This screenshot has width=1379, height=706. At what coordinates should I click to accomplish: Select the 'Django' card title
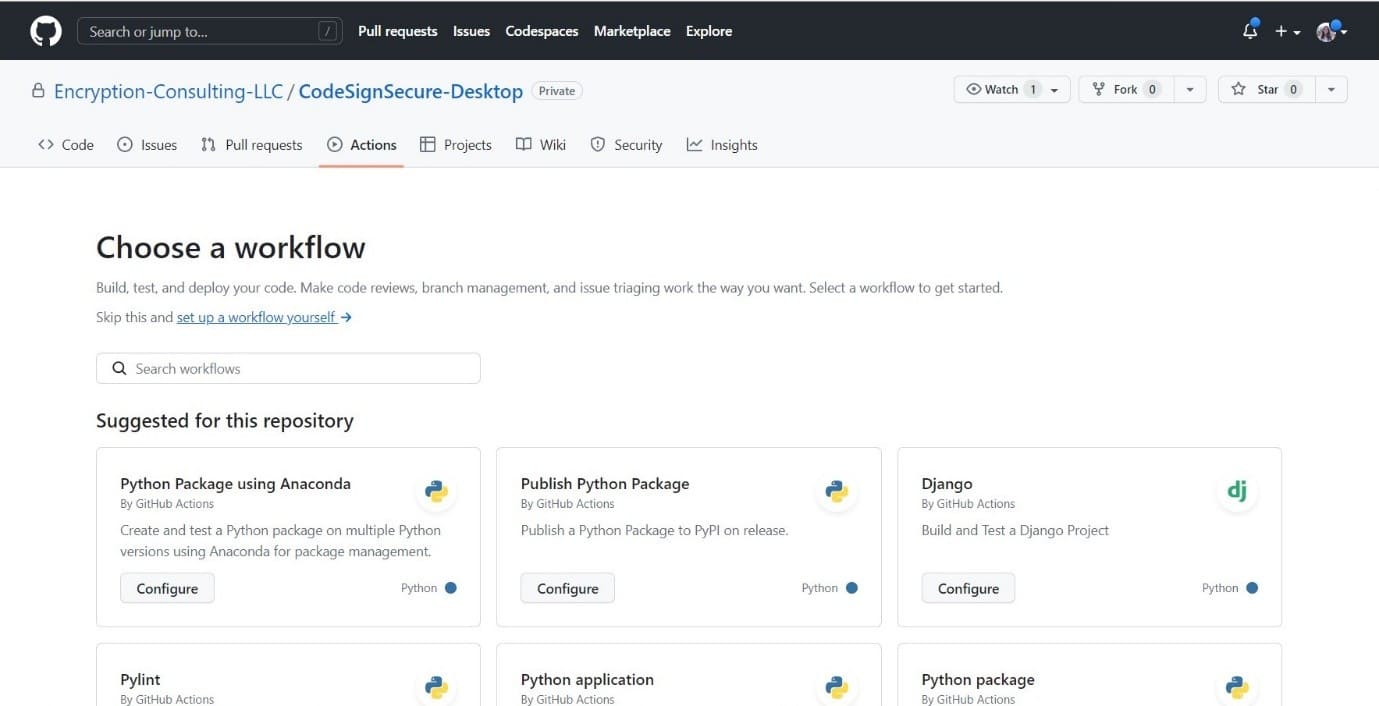pyautogui.click(x=947, y=483)
